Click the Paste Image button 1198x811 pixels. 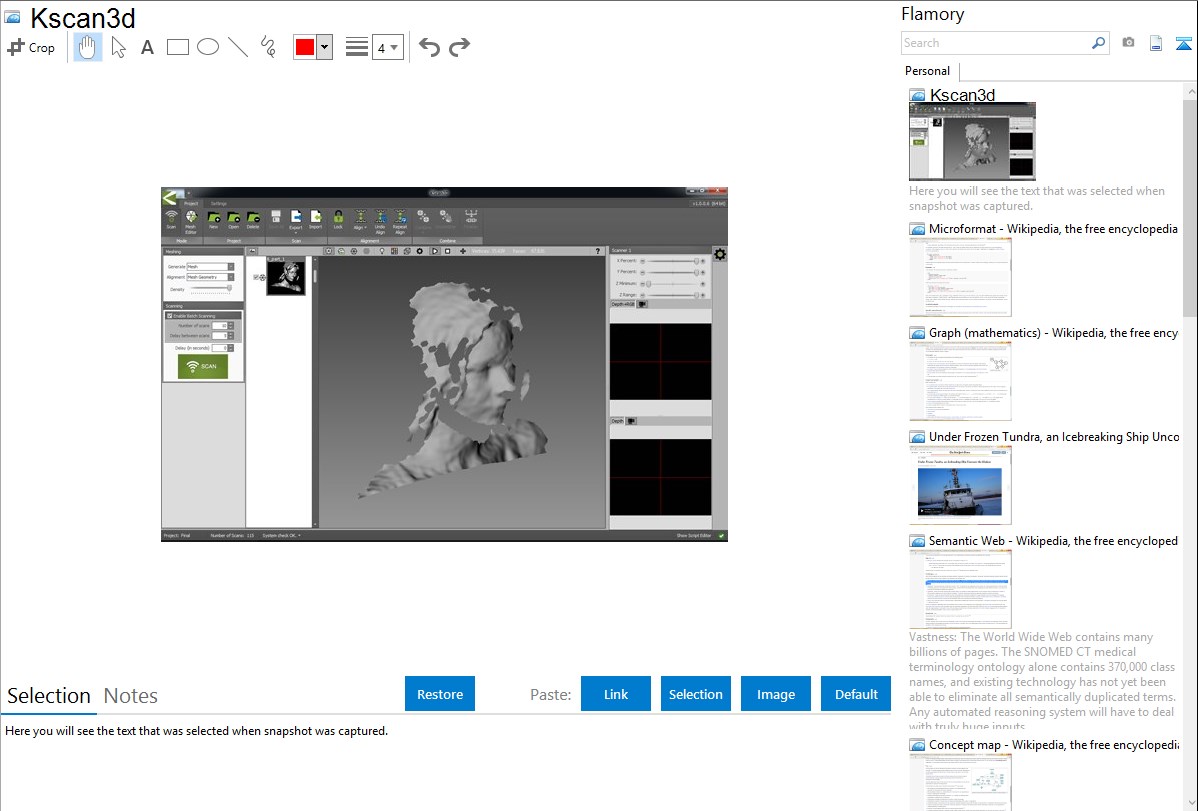click(x=775, y=694)
